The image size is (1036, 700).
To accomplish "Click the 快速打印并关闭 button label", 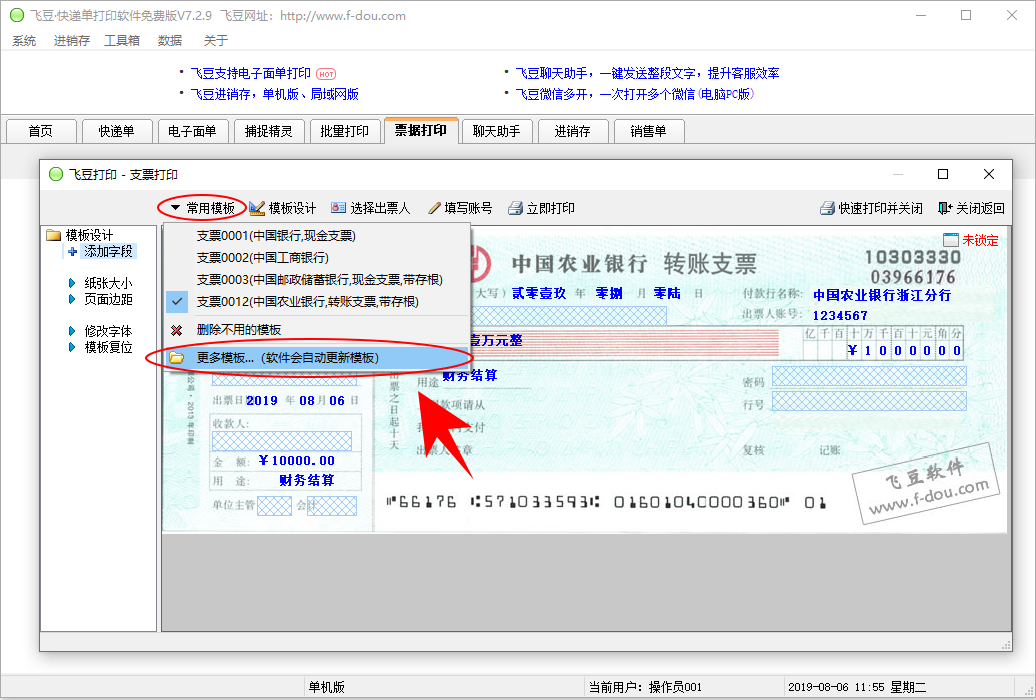I will (x=880, y=208).
